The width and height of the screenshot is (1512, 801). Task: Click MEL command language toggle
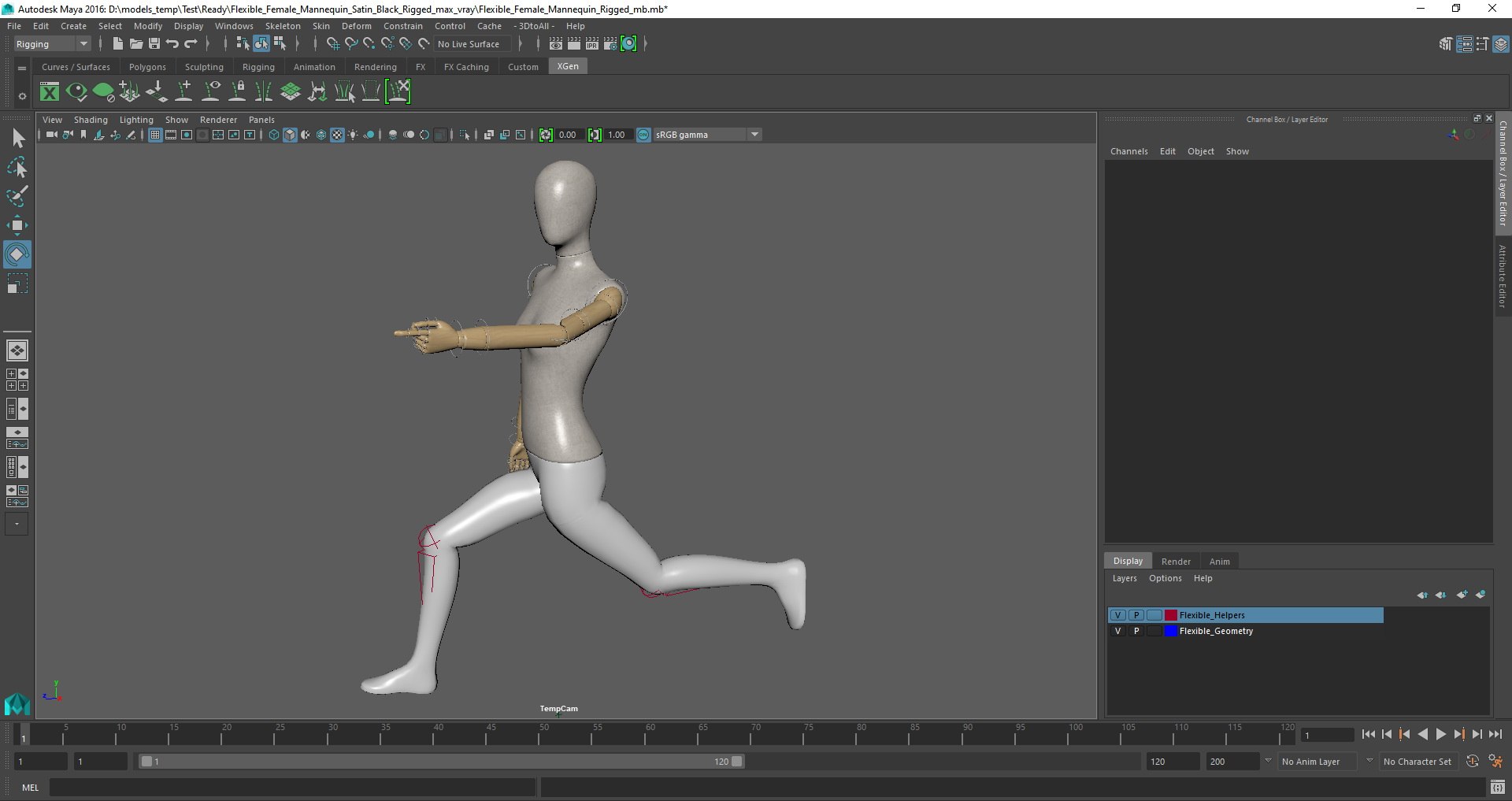tap(30, 788)
